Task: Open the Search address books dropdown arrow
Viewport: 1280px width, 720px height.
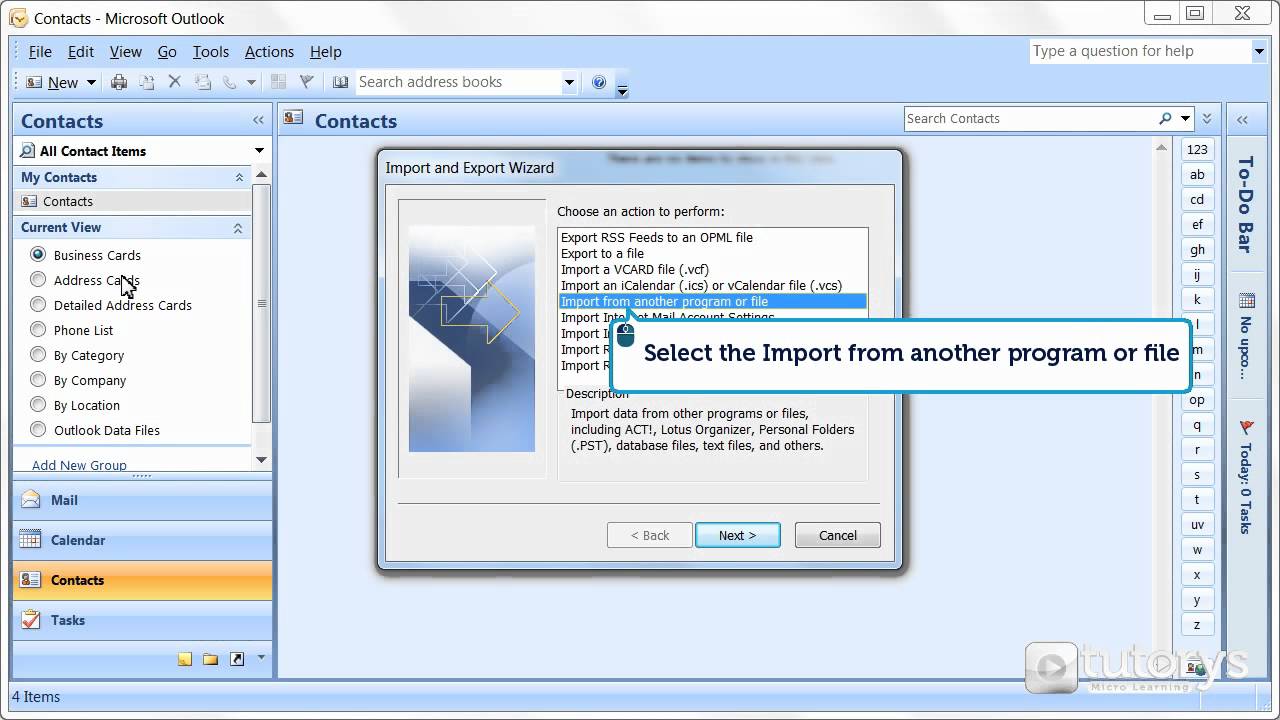Action: tap(569, 82)
